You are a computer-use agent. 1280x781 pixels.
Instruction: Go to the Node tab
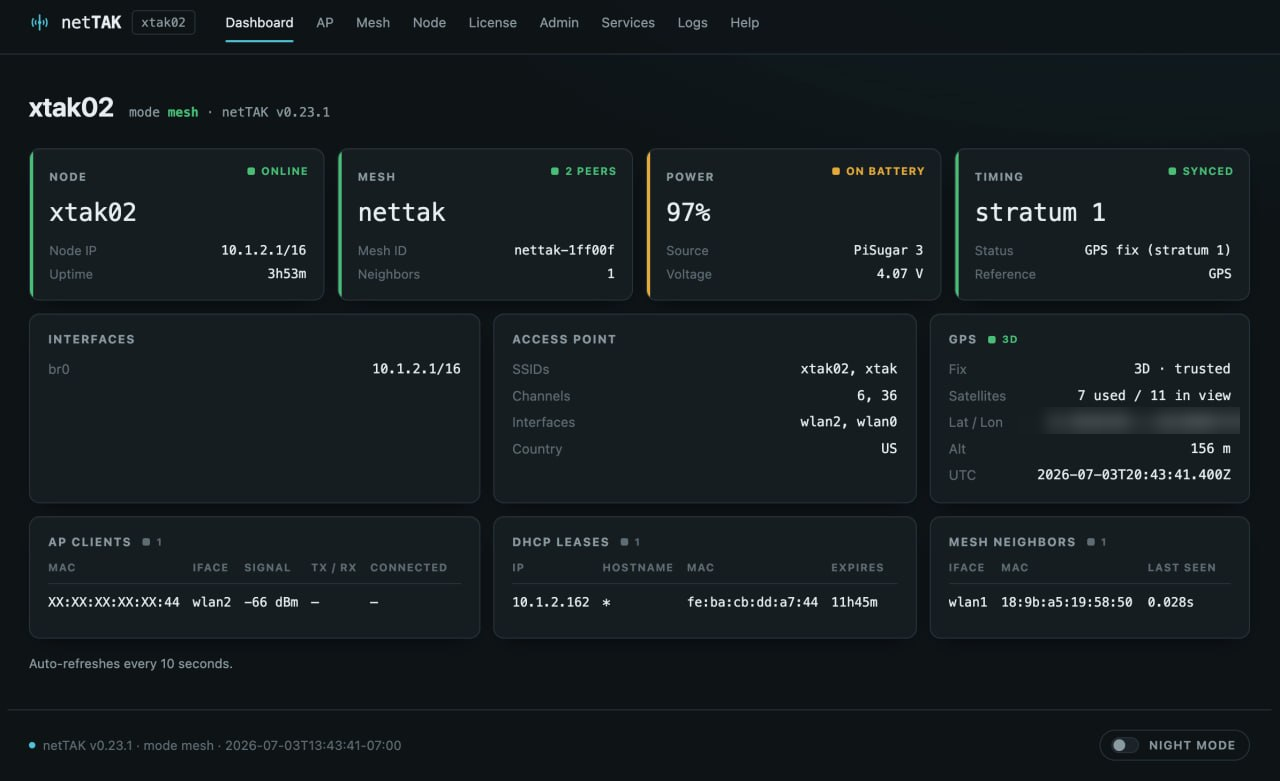point(429,22)
